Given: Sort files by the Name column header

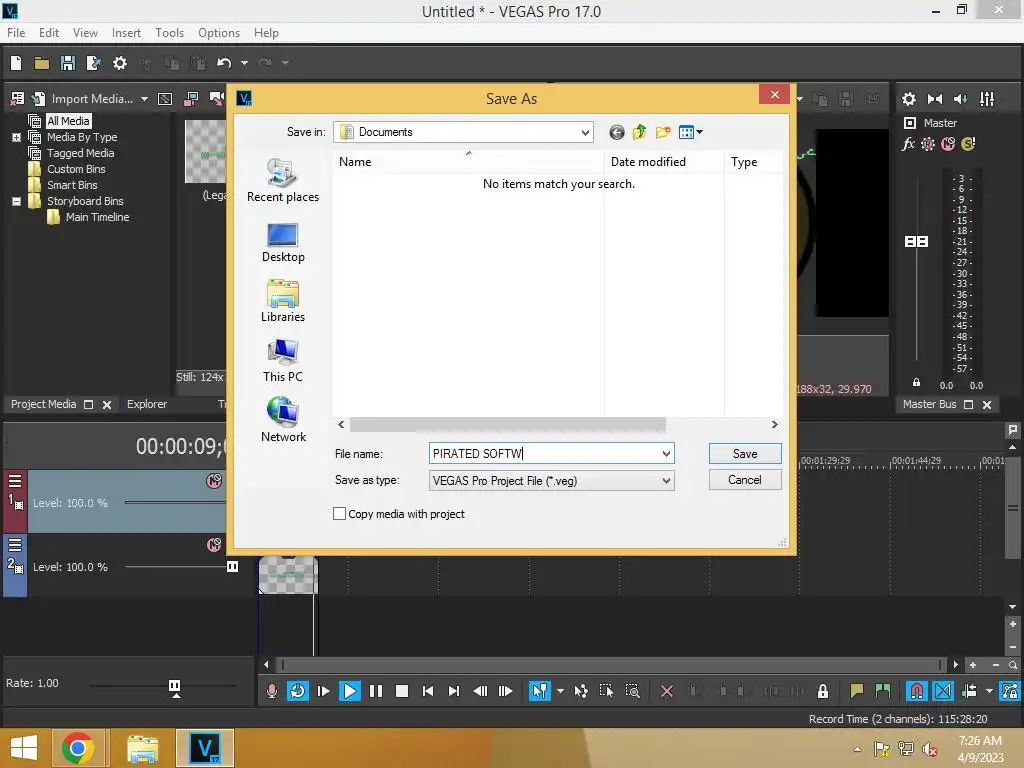Looking at the screenshot, I should [x=468, y=161].
